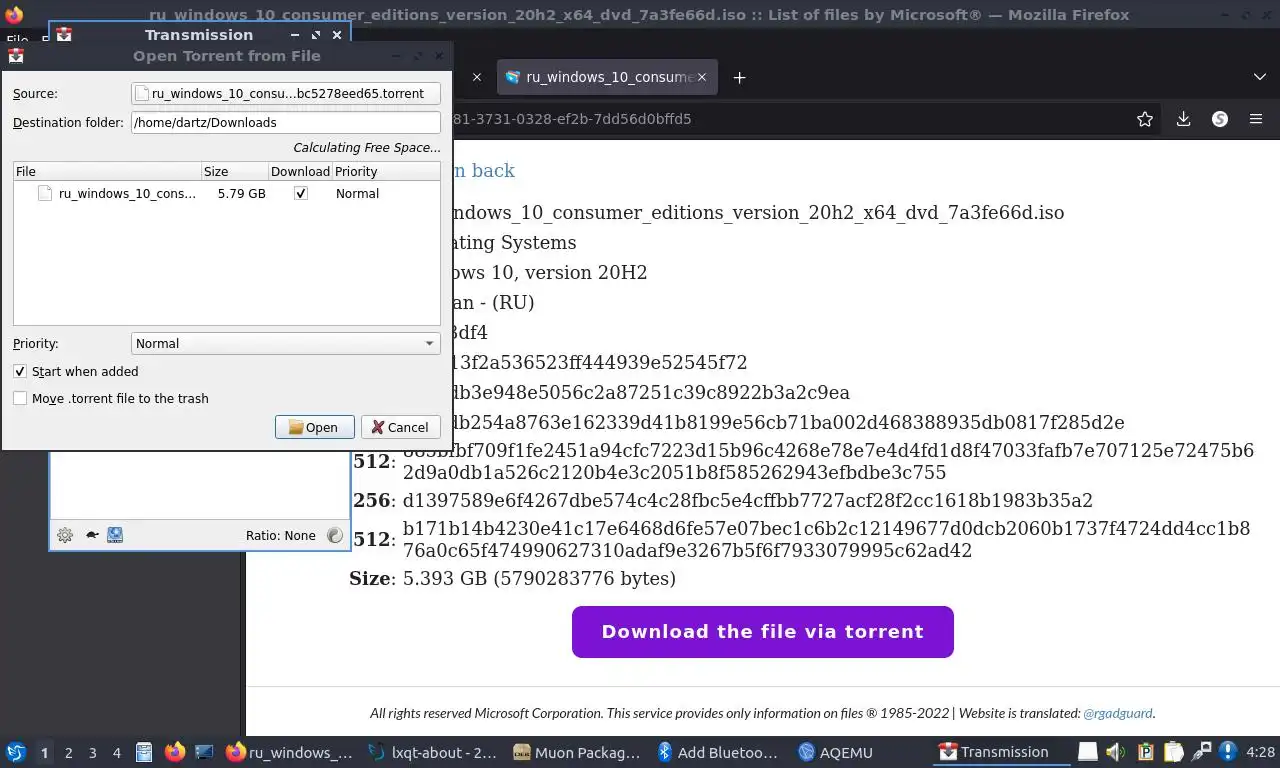The width and height of the screenshot is (1280, 768).
Task: Open the Transmission options gear menu
Action: 65,535
